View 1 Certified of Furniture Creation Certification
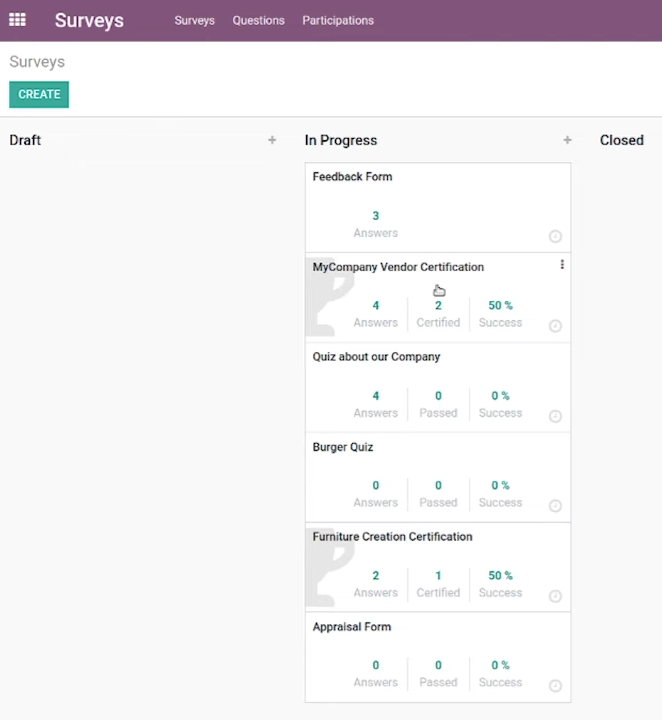The height and width of the screenshot is (720, 662). click(x=438, y=584)
